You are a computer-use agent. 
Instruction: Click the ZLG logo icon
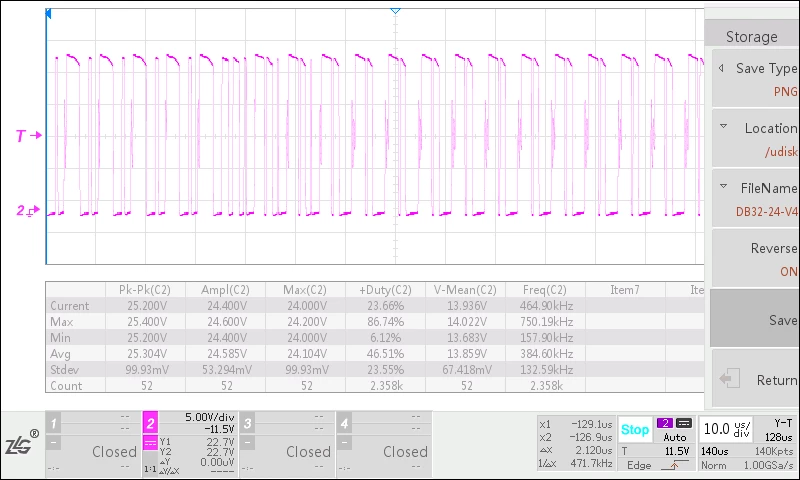click(x=22, y=443)
